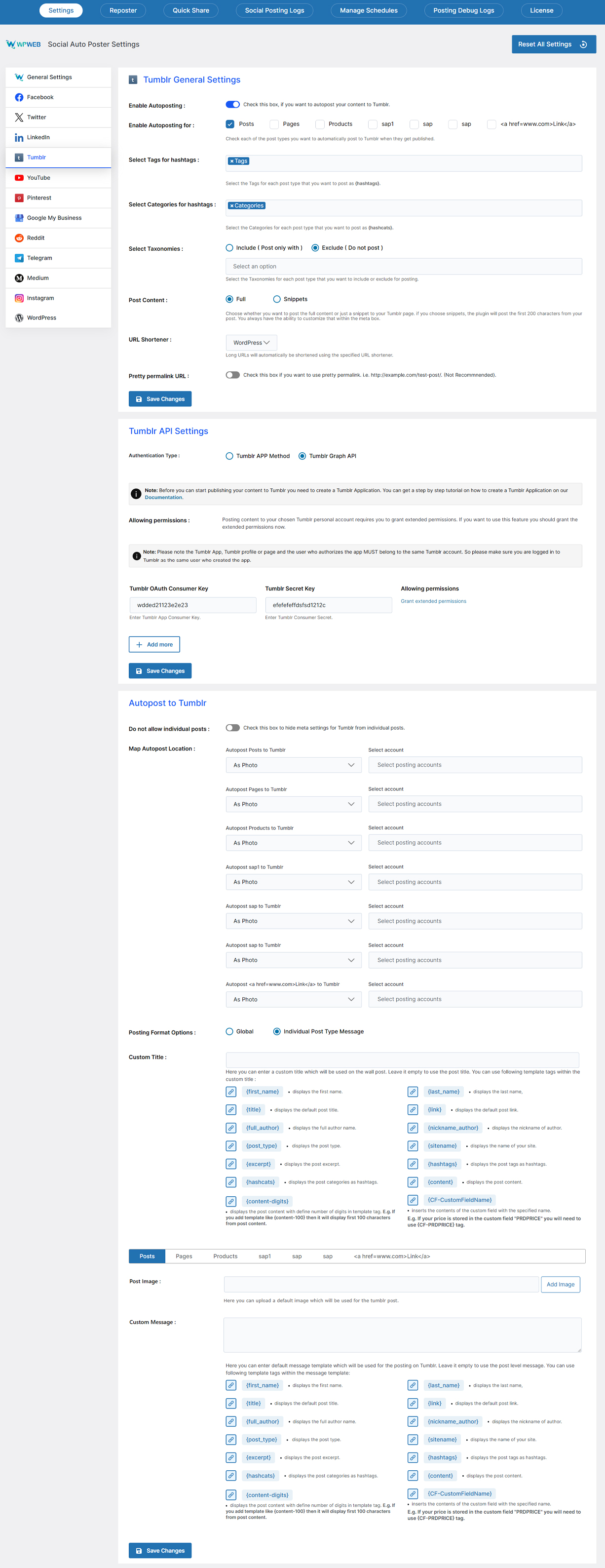Click Grant extended permissions link
This screenshot has height=1568, width=605.
pyautogui.click(x=433, y=601)
